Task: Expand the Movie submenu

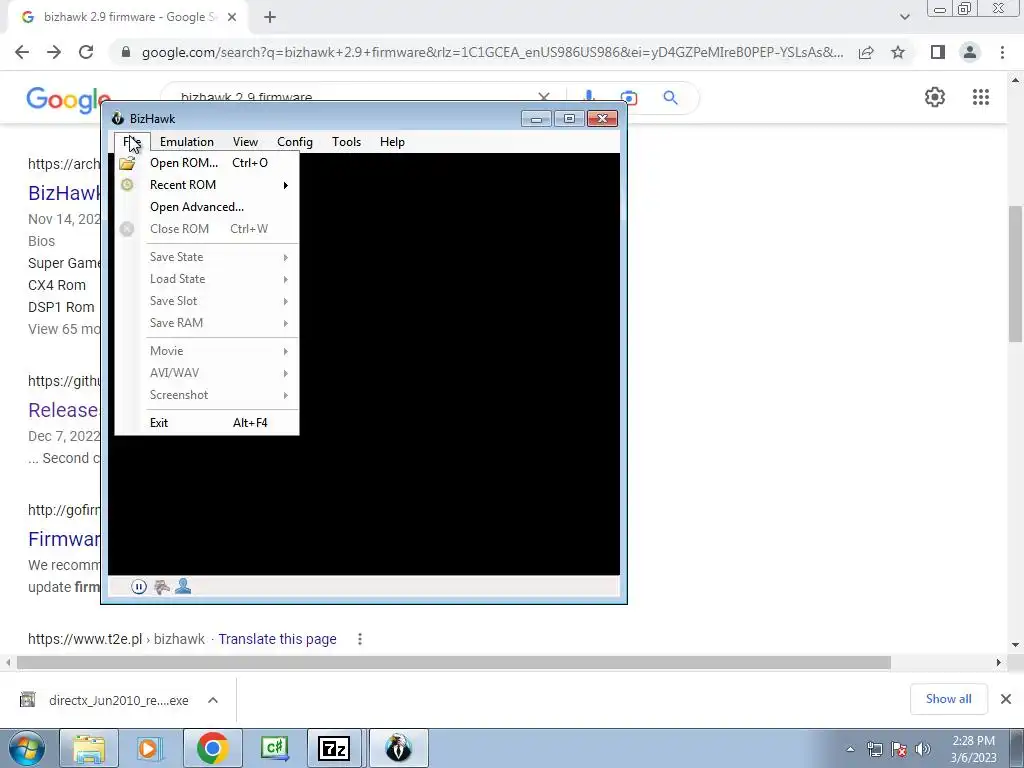Action: coord(207,351)
